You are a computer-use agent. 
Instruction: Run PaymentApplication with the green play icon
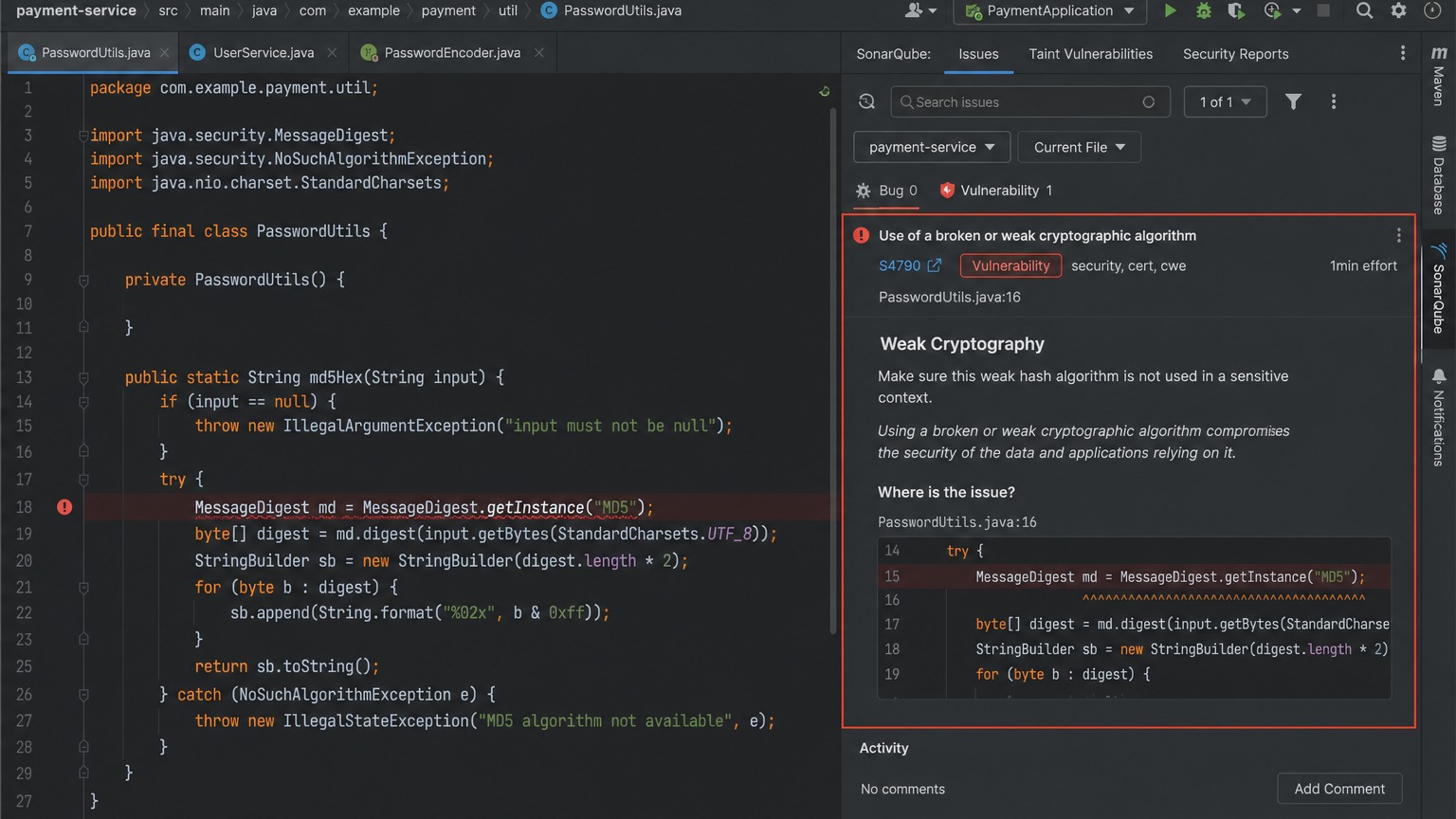1170,10
